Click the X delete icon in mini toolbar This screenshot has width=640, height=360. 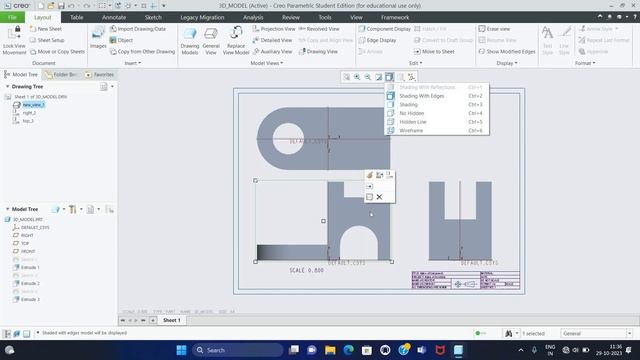pyautogui.click(x=379, y=197)
